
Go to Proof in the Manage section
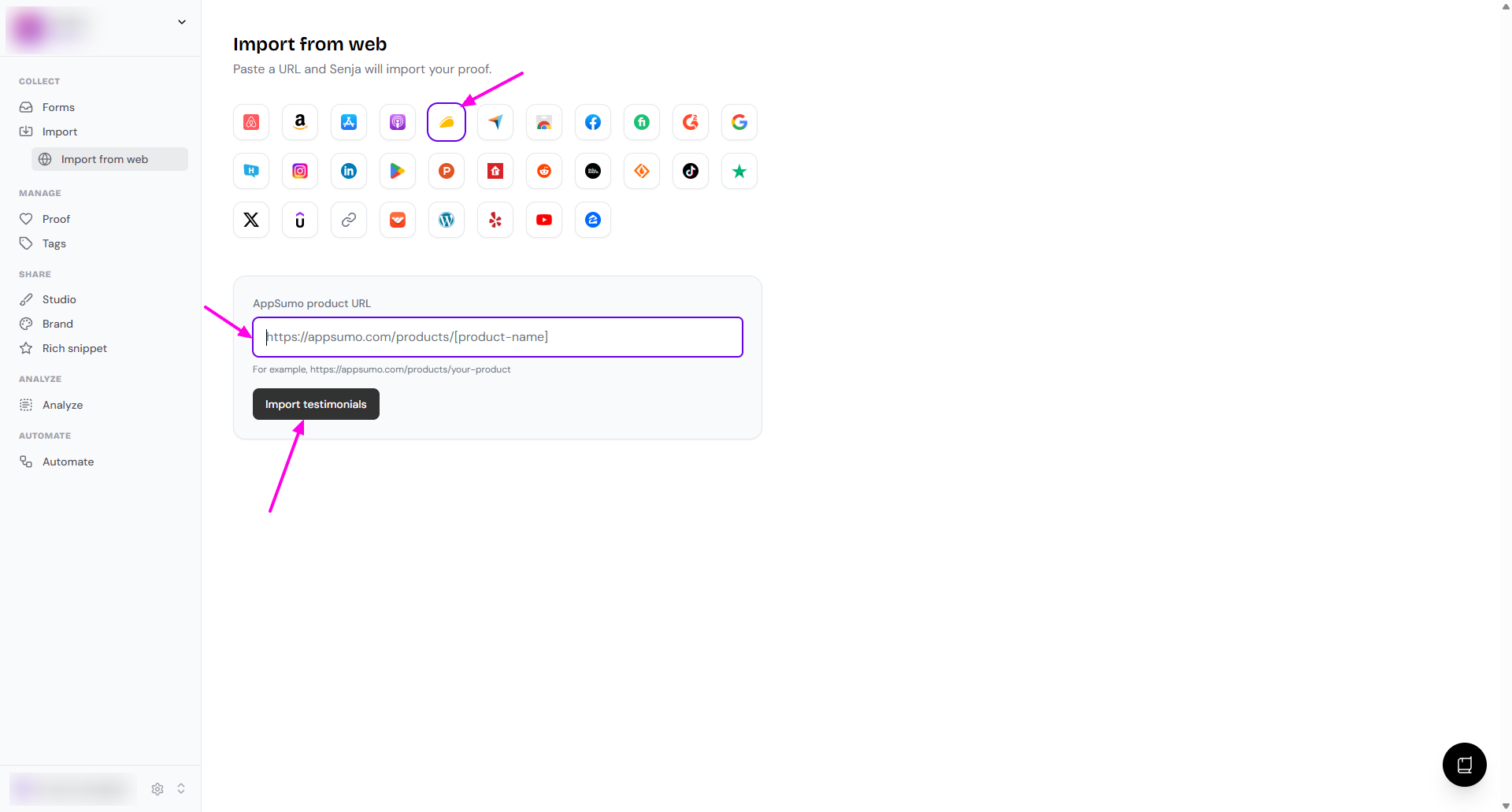coord(56,219)
